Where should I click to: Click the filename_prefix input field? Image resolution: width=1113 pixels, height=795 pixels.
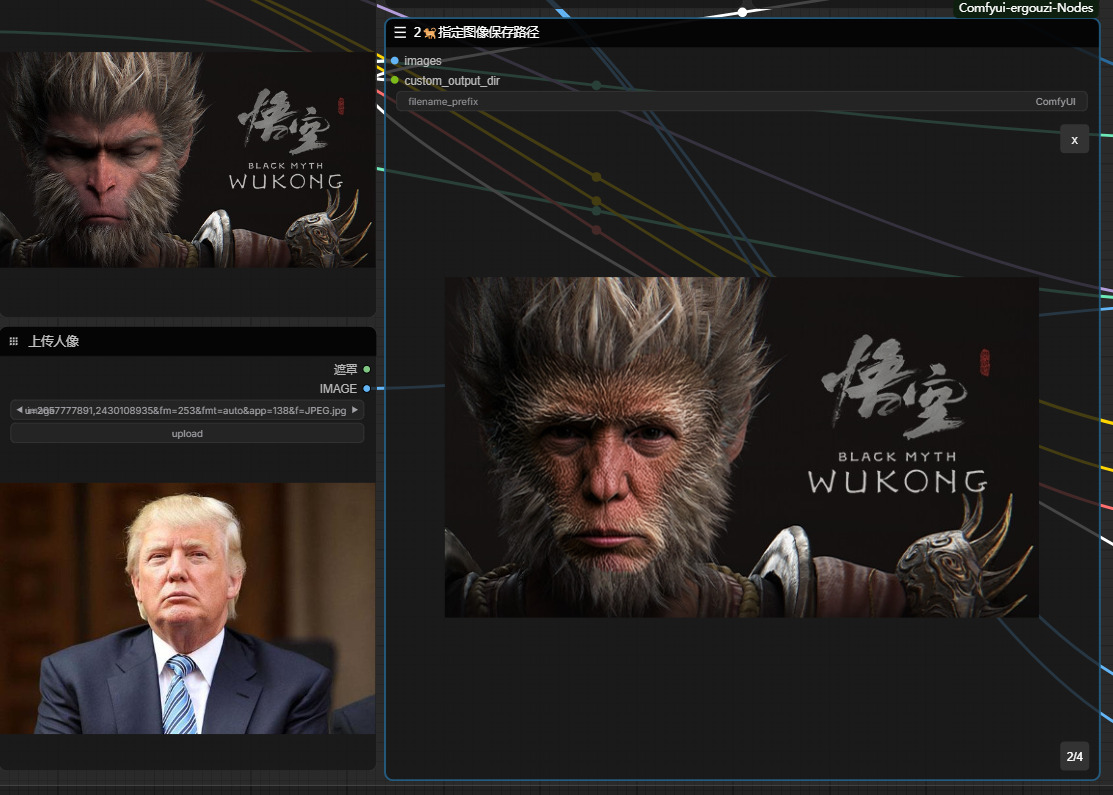(x=741, y=102)
